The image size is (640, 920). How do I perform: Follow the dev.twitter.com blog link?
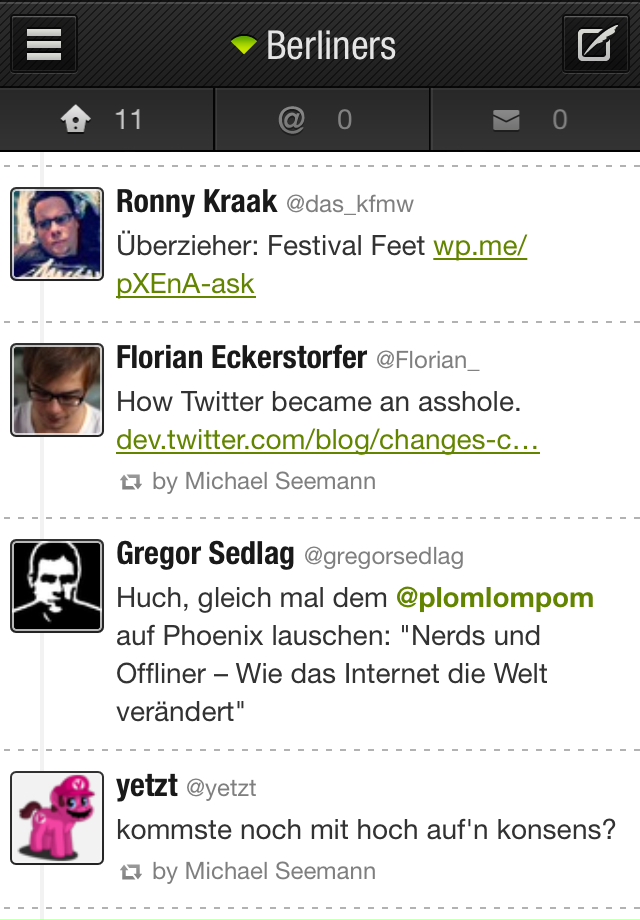coord(328,440)
